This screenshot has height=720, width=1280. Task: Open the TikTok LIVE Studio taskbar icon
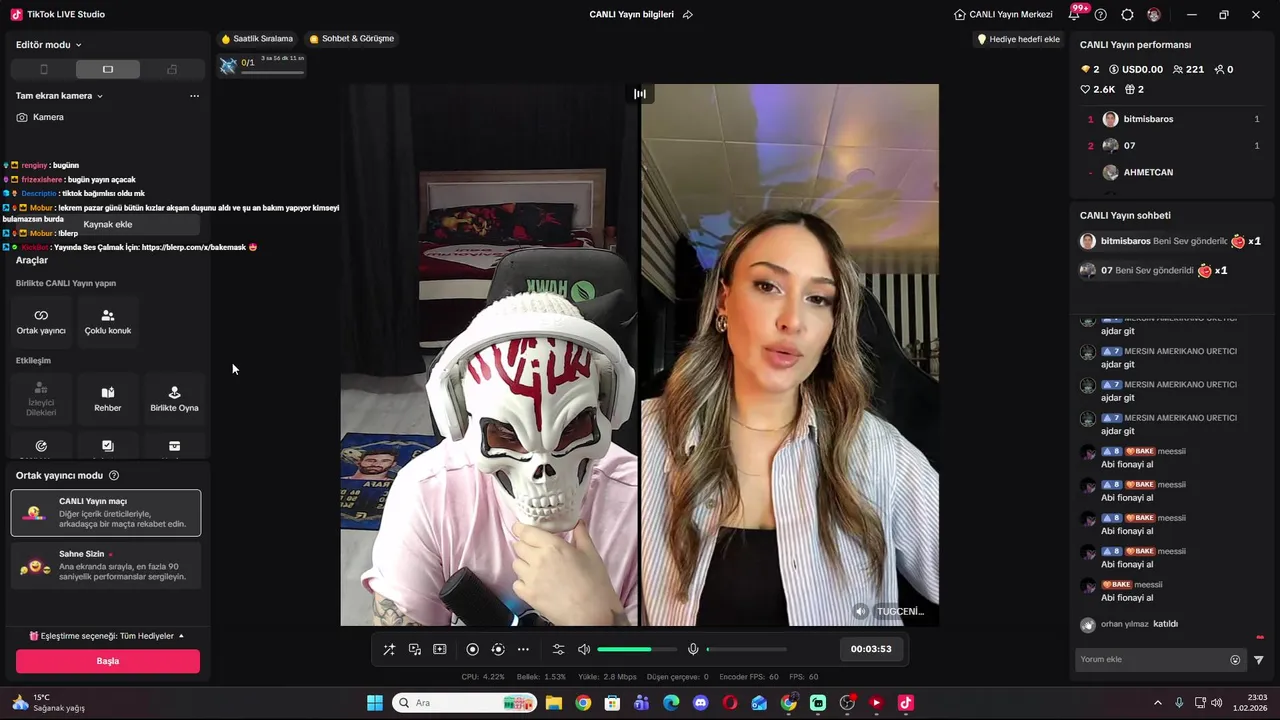906,703
